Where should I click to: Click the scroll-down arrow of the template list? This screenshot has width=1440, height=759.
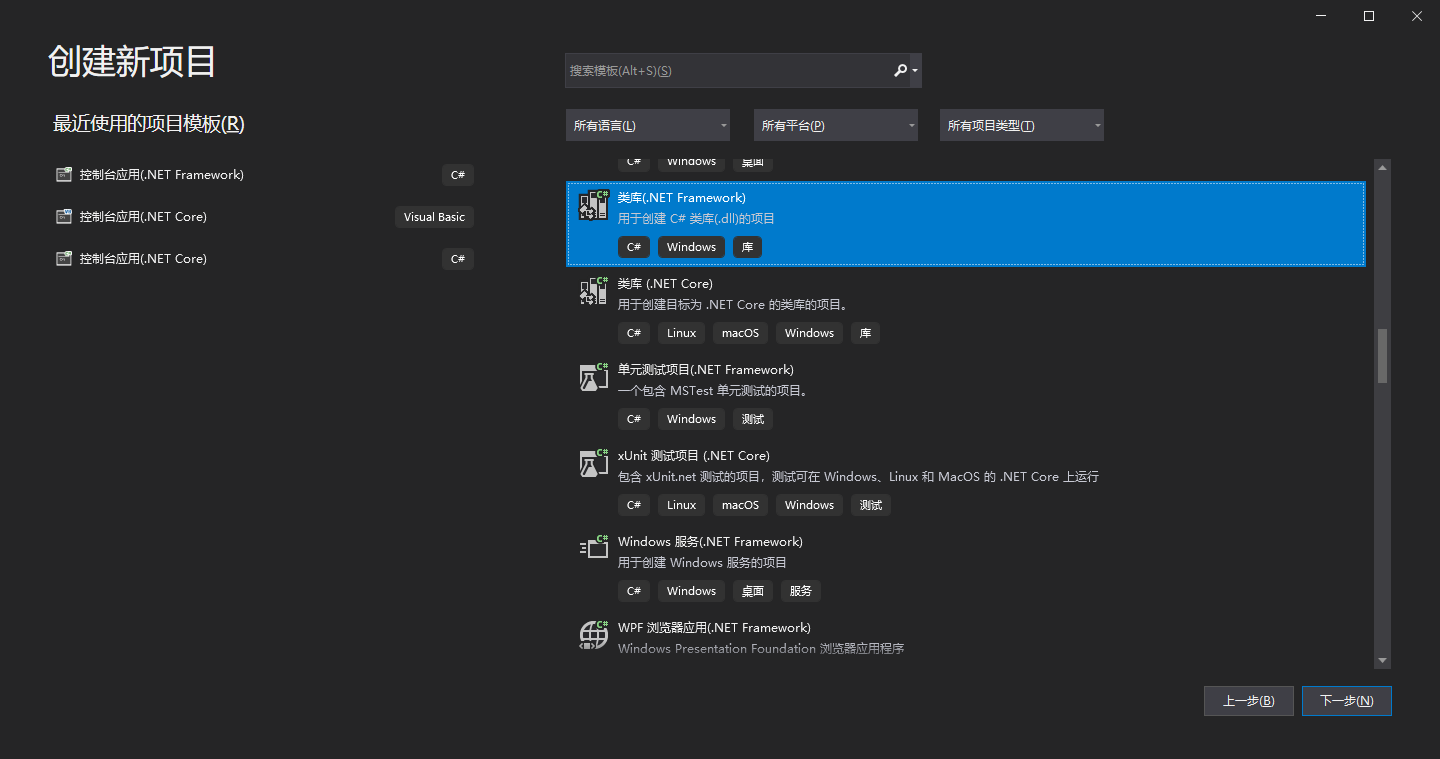1383,661
